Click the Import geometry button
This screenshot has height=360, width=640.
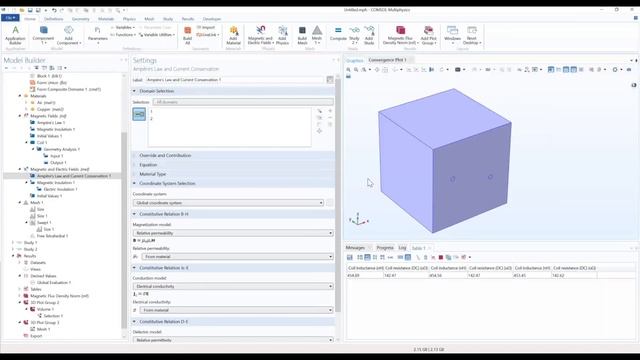tap(206, 27)
